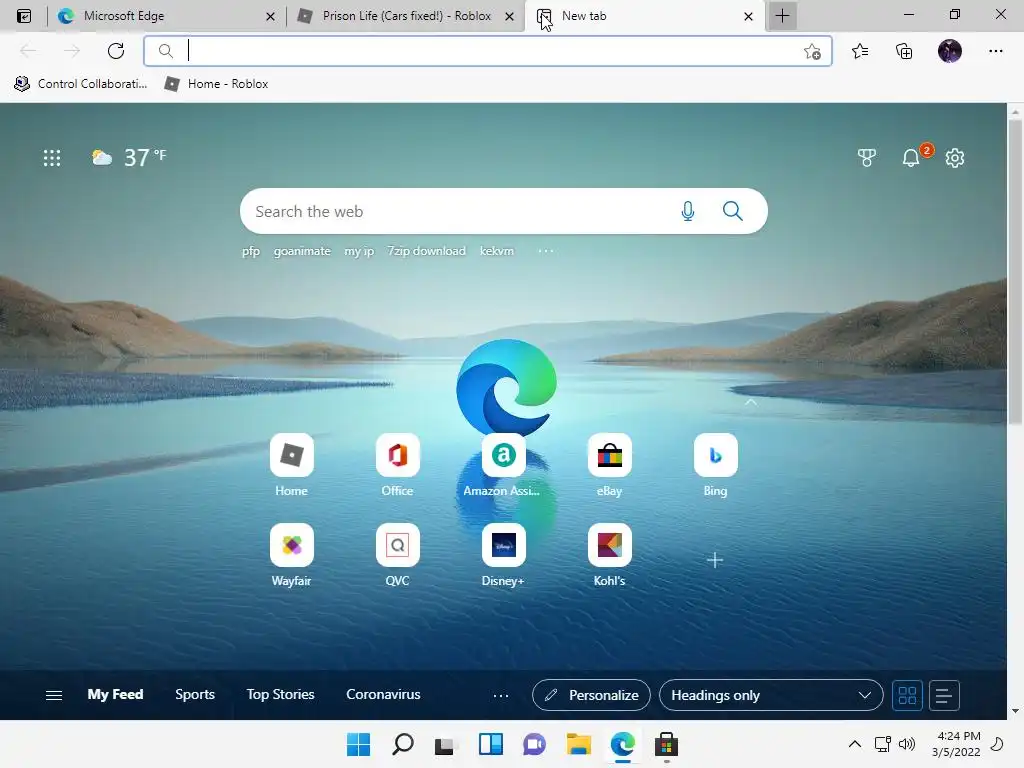Search suggested term goanimate
The height and width of the screenshot is (768, 1024).
click(x=302, y=251)
